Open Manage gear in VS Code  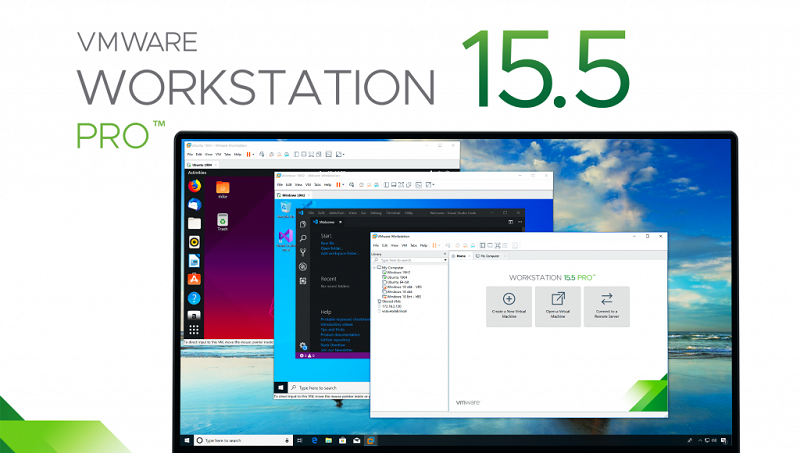pos(303,346)
